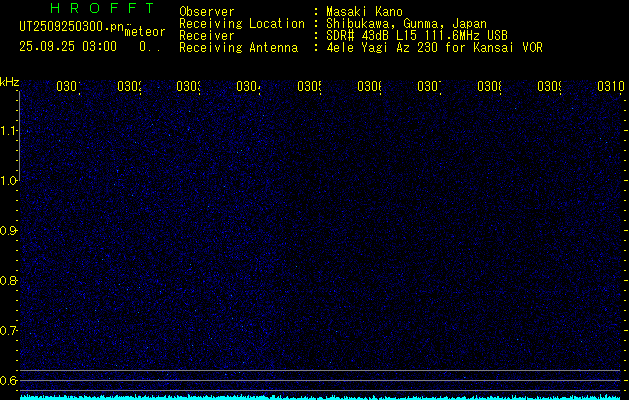Select the Receiver field label

pyautogui.click(x=206, y=35)
